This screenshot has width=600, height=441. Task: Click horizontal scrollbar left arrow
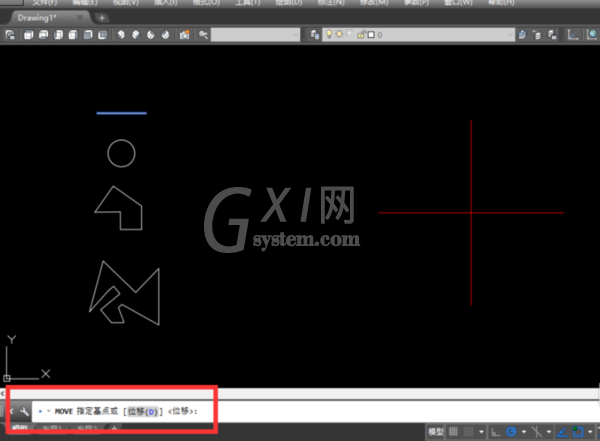(x=3, y=394)
